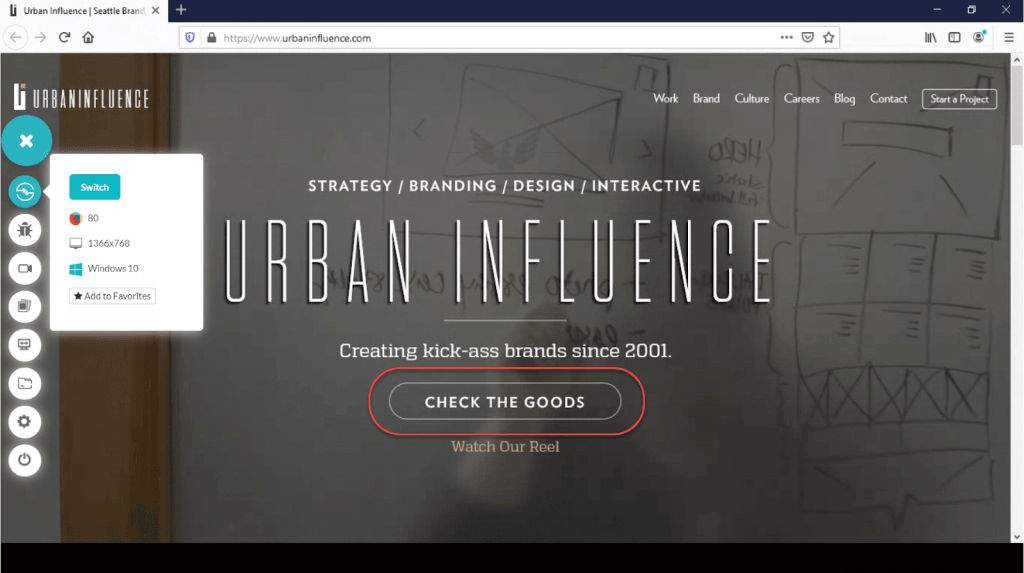Bookmark the page with the star icon

tap(829, 38)
